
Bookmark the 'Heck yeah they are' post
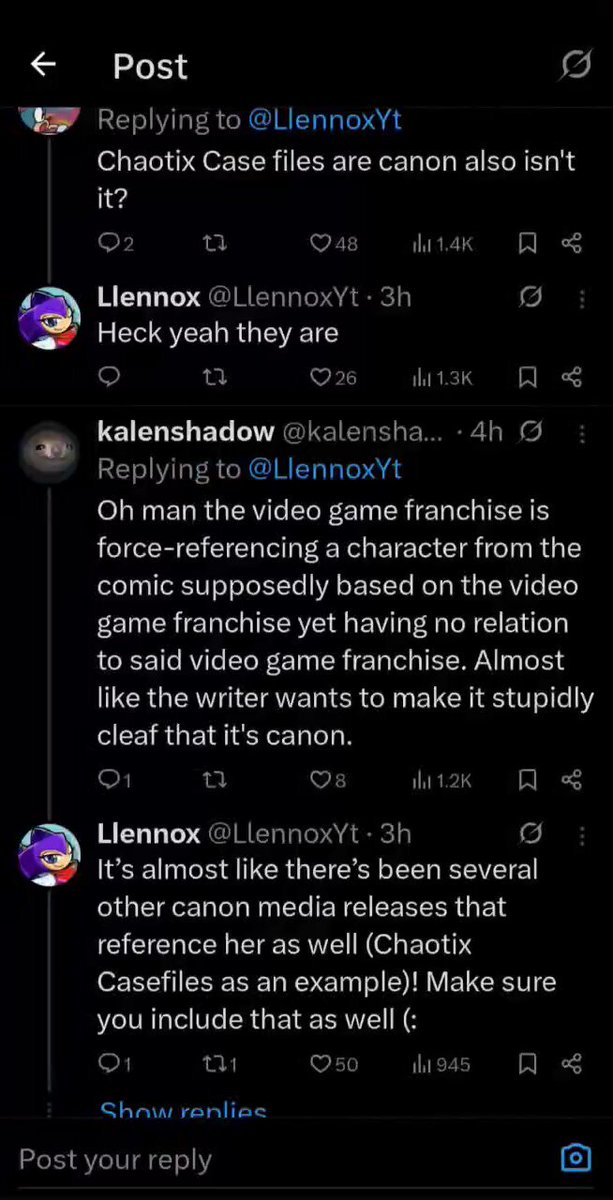pos(529,377)
